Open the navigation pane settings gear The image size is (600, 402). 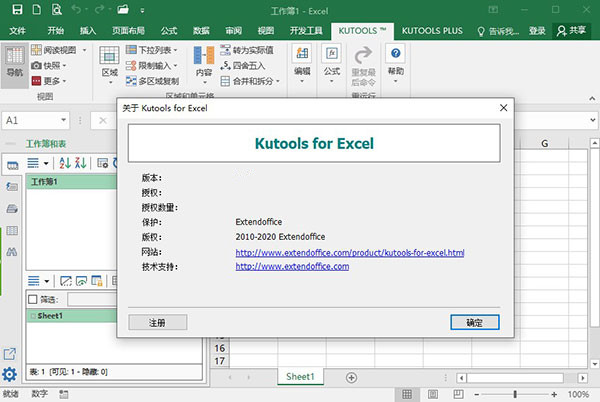click(10, 376)
